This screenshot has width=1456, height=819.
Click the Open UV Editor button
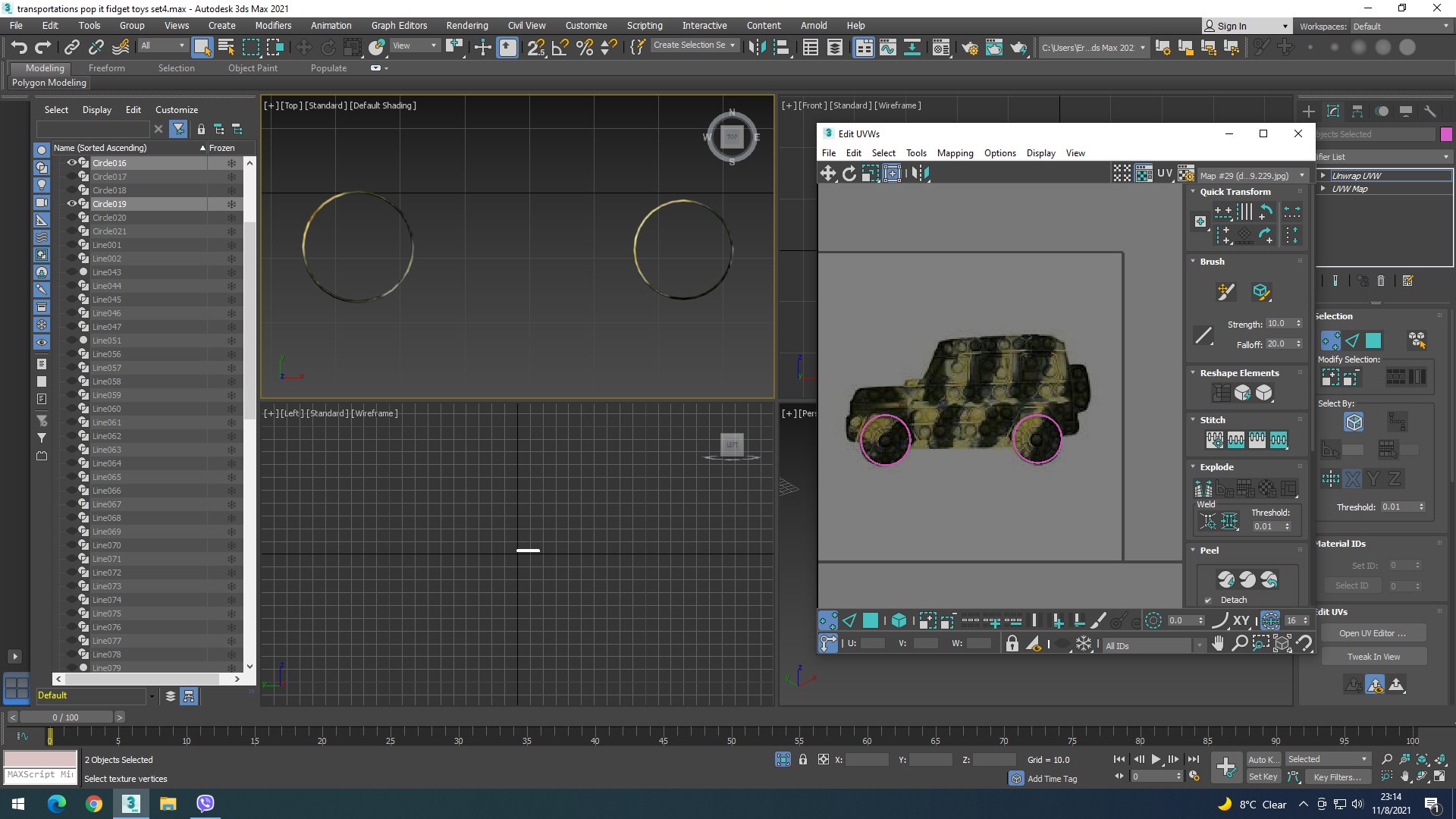[1372, 633]
